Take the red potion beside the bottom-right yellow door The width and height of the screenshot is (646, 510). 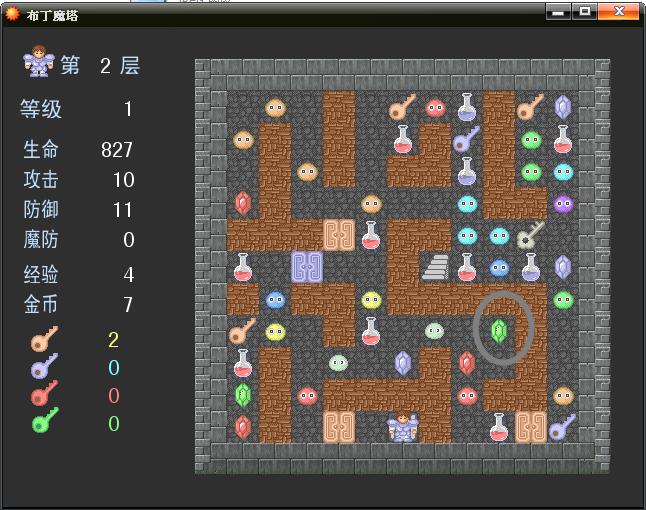point(499,428)
